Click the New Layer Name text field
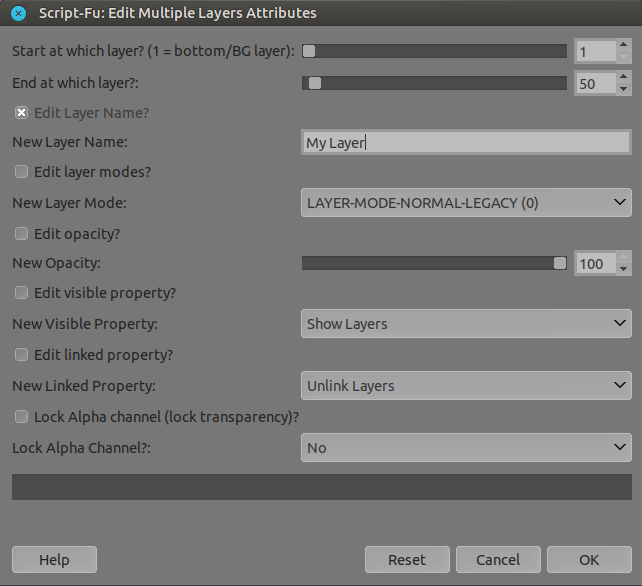642x586 pixels. [465, 143]
